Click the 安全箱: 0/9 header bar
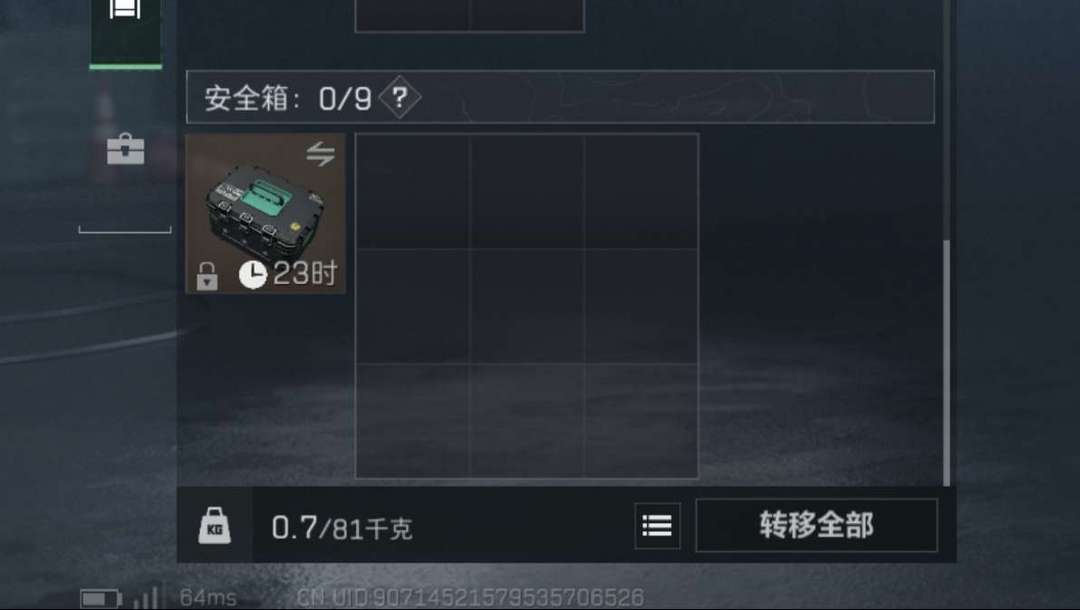Viewport: 1080px width, 610px height. click(560, 97)
